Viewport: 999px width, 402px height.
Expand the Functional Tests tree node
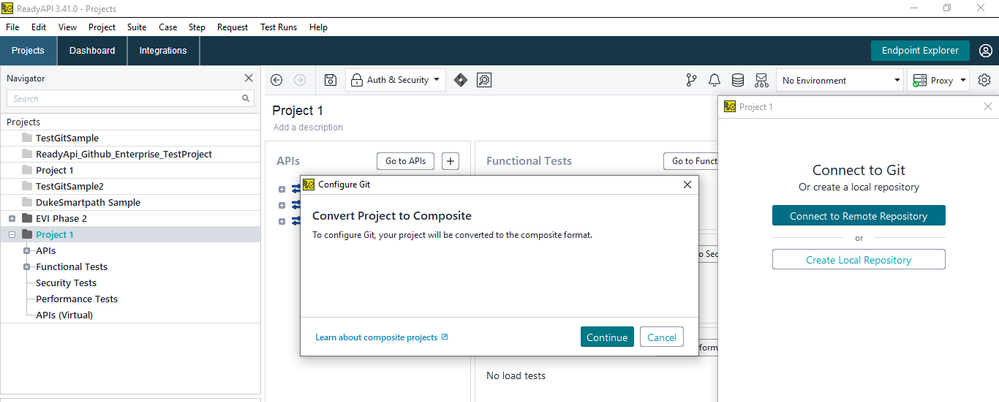coord(26,267)
